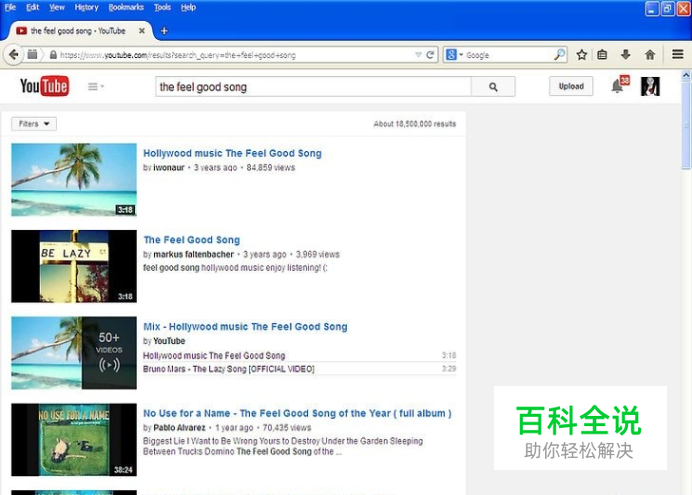Click the YouTube search magnifier button
692x495 pixels.
click(493, 87)
